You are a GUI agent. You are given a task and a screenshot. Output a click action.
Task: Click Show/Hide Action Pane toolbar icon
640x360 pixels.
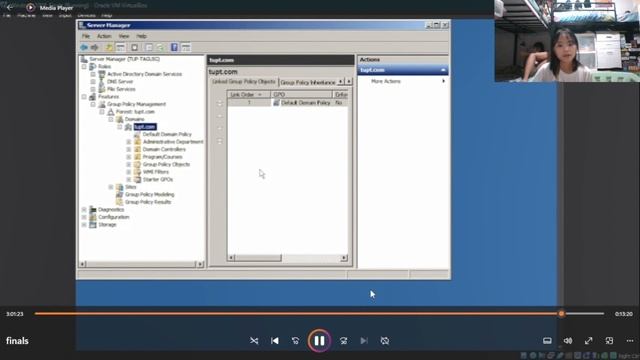pos(186,47)
